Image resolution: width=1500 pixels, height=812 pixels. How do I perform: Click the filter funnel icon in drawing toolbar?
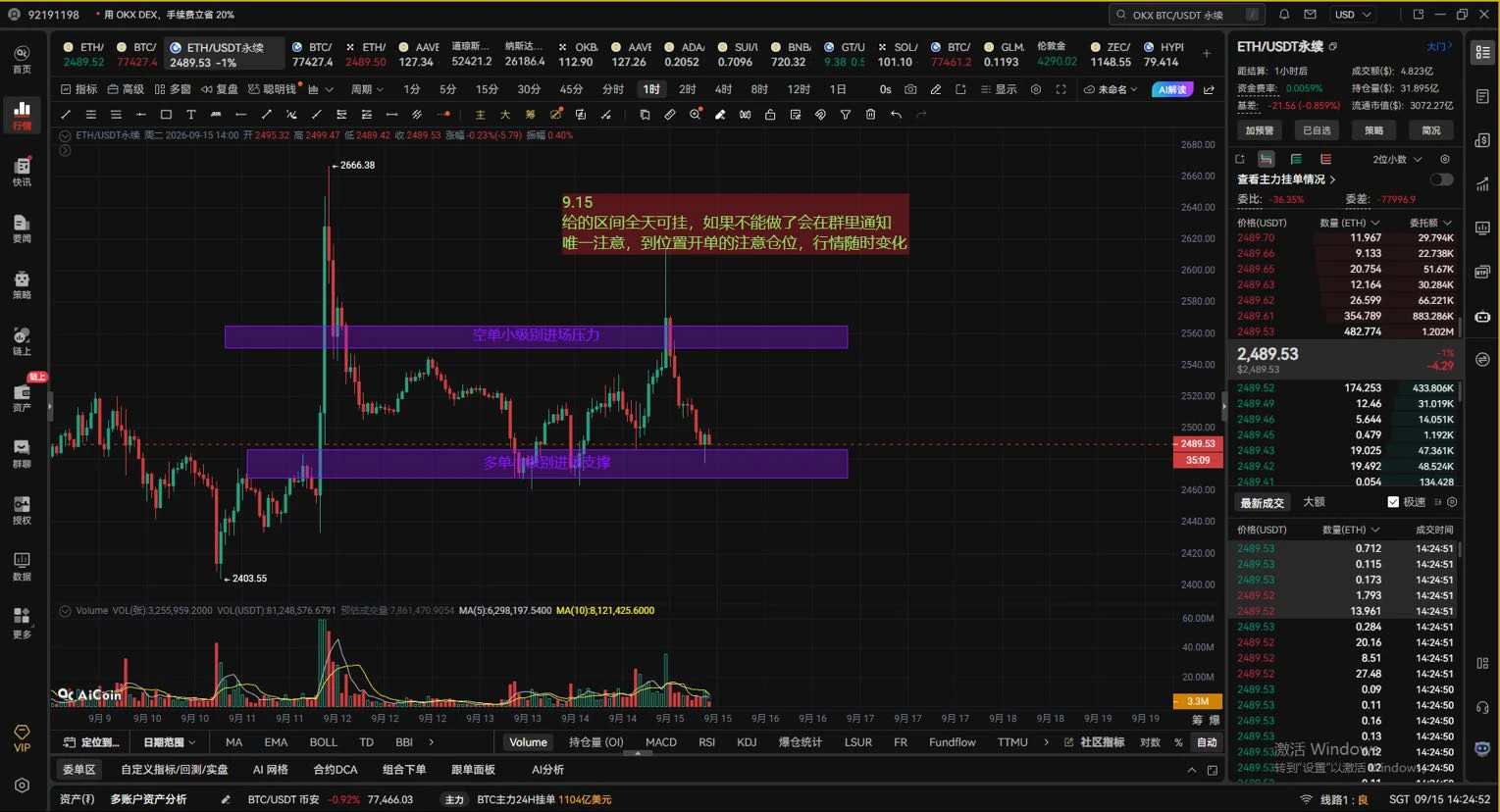click(x=846, y=115)
